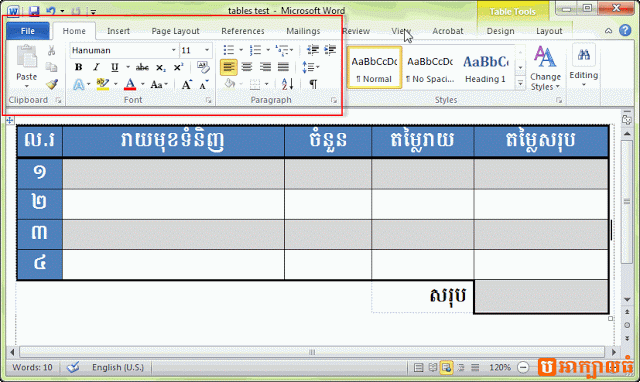Open the Hanuman font name dropdown

point(173,50)
